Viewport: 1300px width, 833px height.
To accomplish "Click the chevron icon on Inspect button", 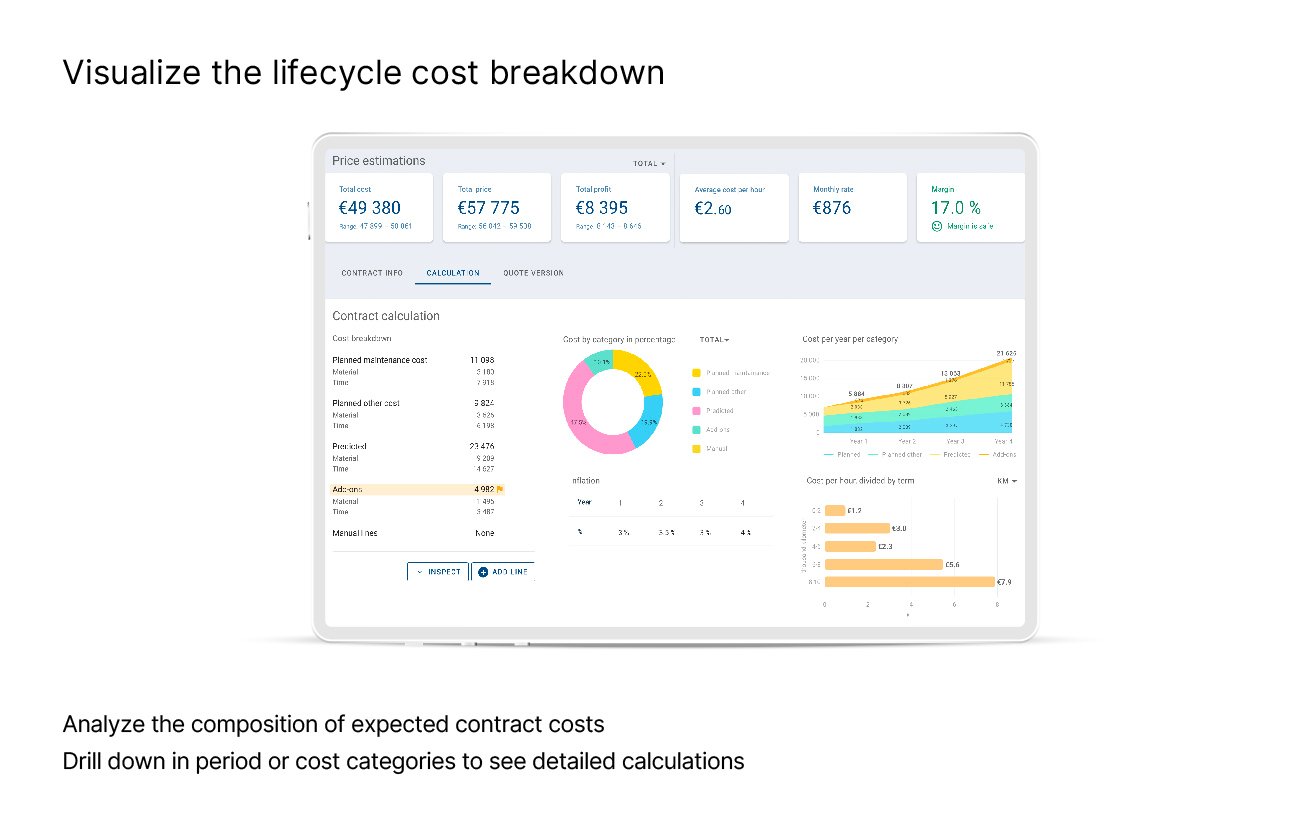I will click(x=420, y=572).
